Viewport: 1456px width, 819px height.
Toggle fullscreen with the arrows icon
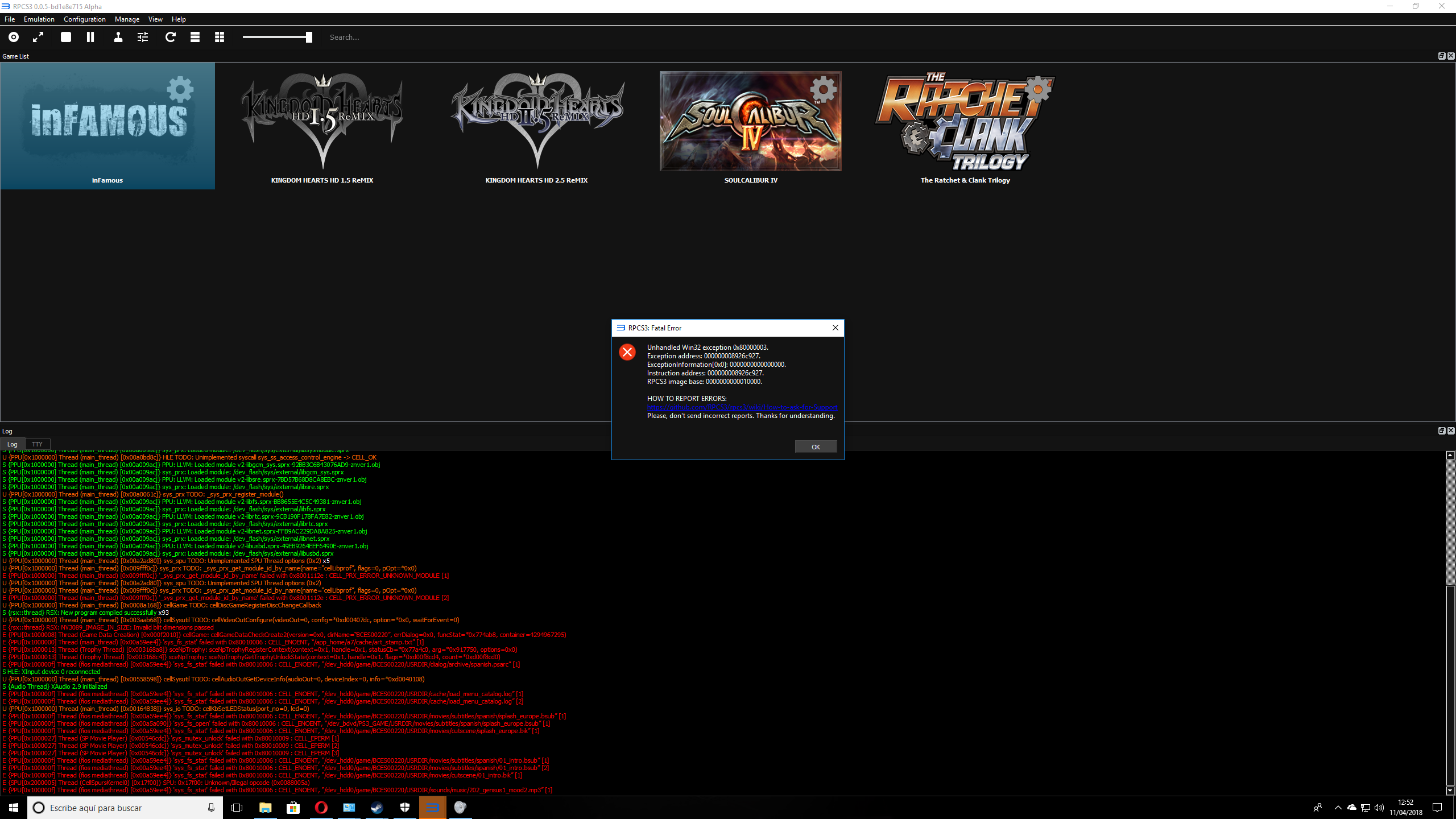click(x=38, y=37)
